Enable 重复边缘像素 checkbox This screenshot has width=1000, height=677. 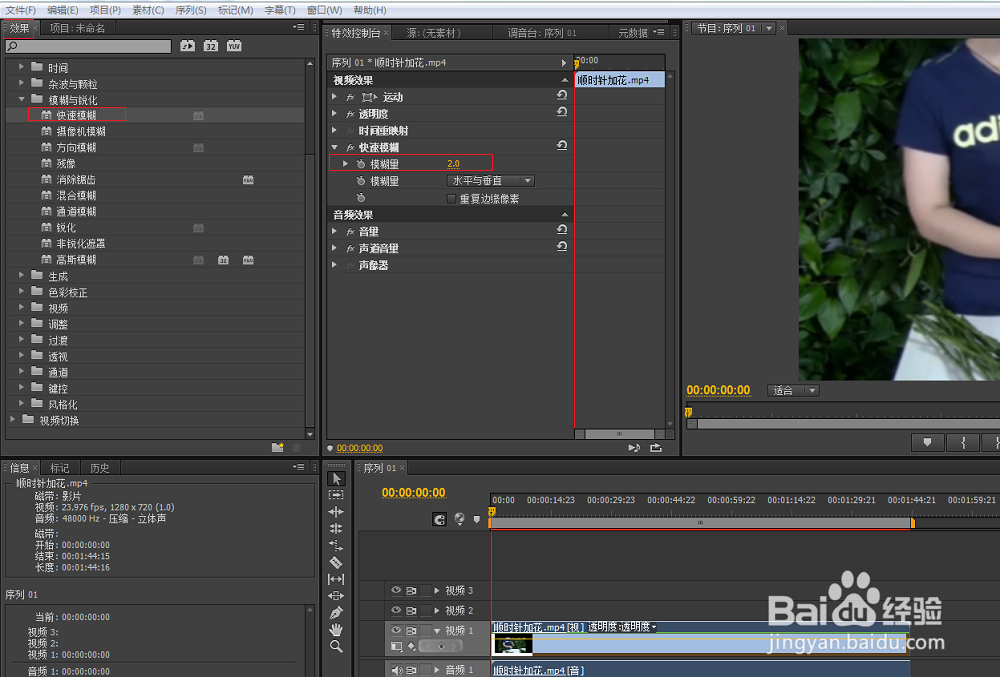coord(452,199)
